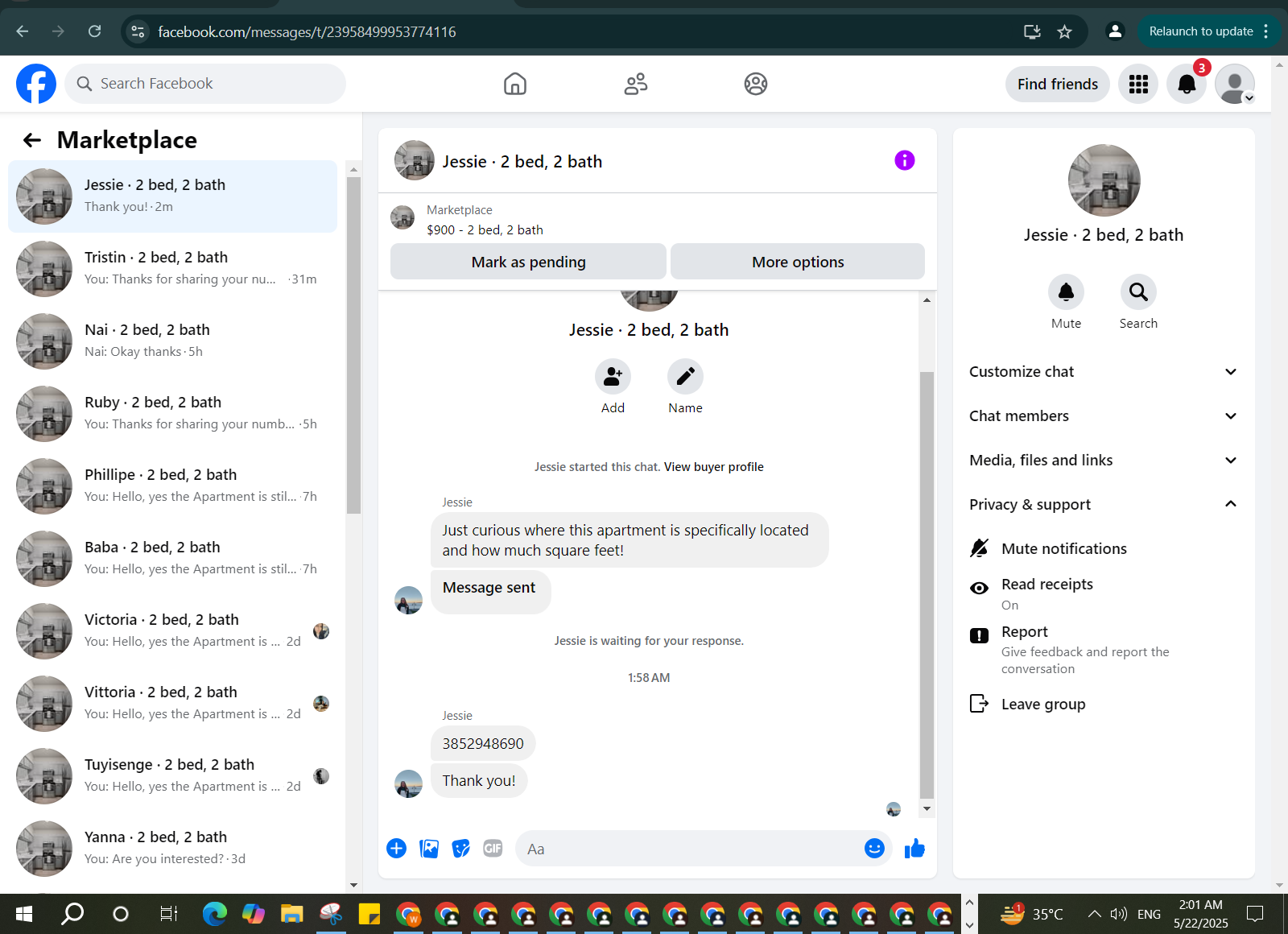Open Jessie's listing thumbnail in right panel
1288x934 pixels.
coord(1104,180)
